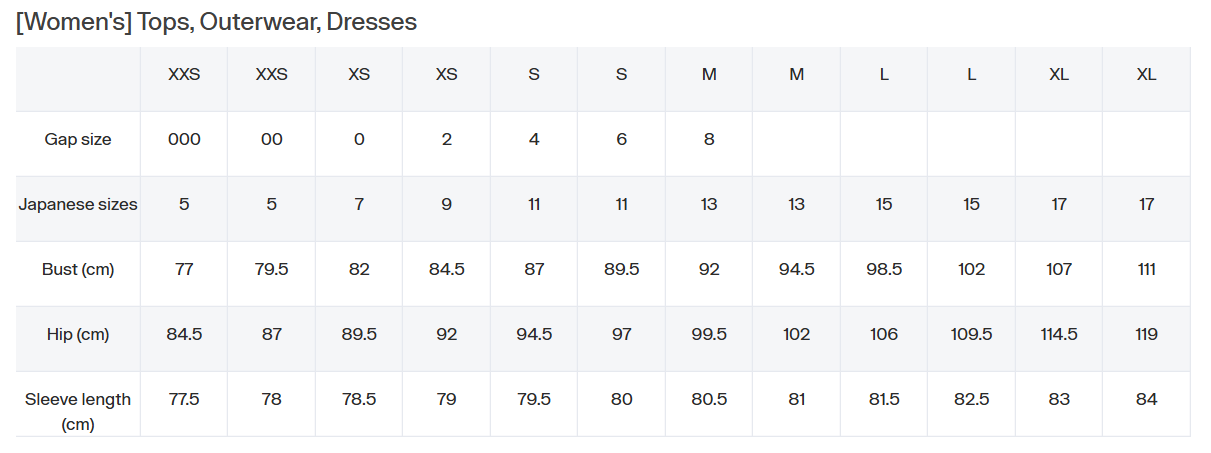Click the Women's Tops, Outerwear, Dresses heading
This screenshot has height=453, width=1211.
tap(216, 22)
